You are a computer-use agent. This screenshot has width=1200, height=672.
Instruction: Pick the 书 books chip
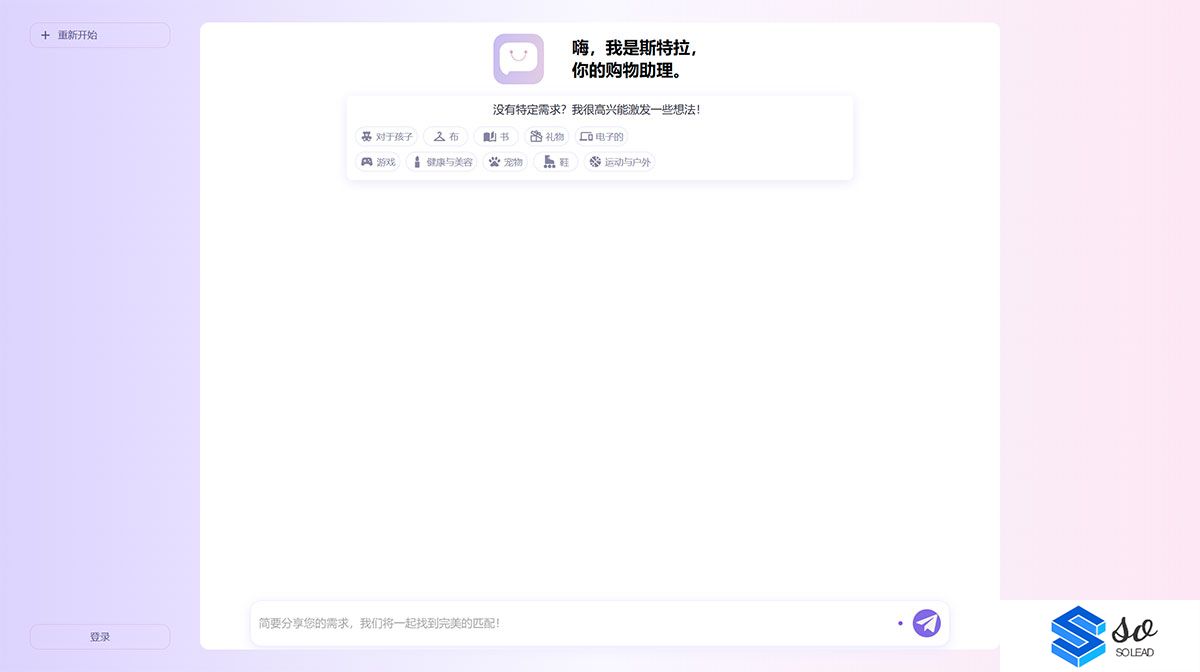coord(496,137)
